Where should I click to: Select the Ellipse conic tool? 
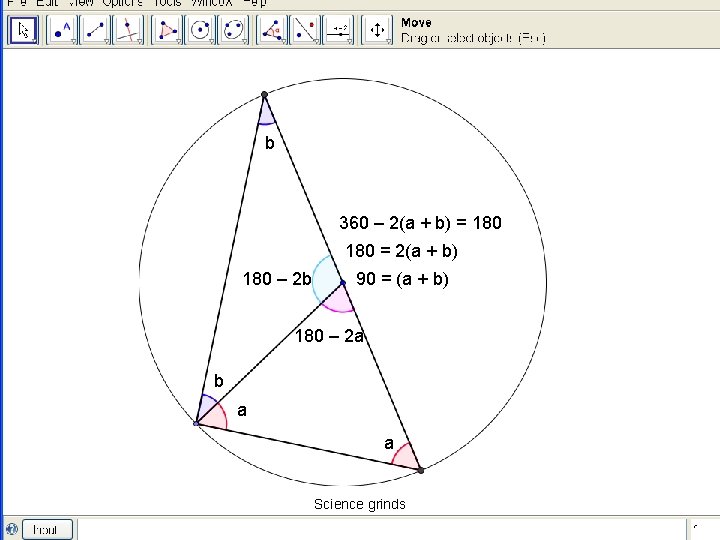pyautogui.click(x=233, y=30)
